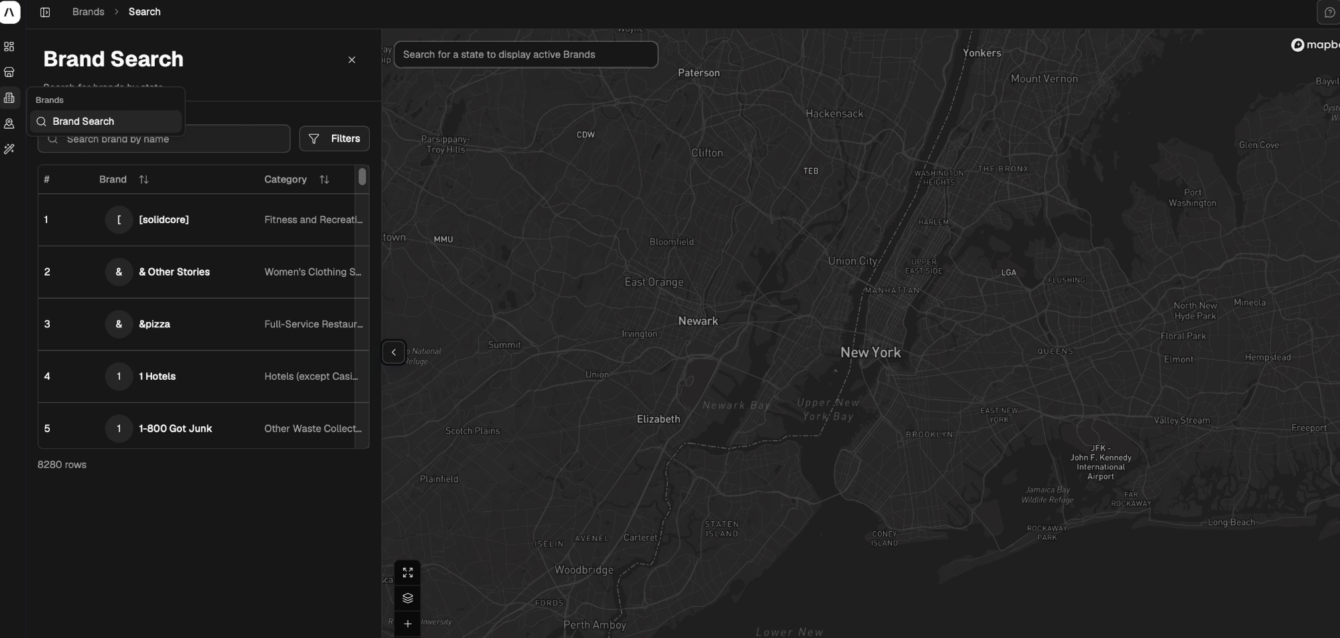Viewport: 1340px width, 638px height.
Task: Click the Woodbridge label on map
Action: point(584,570)
